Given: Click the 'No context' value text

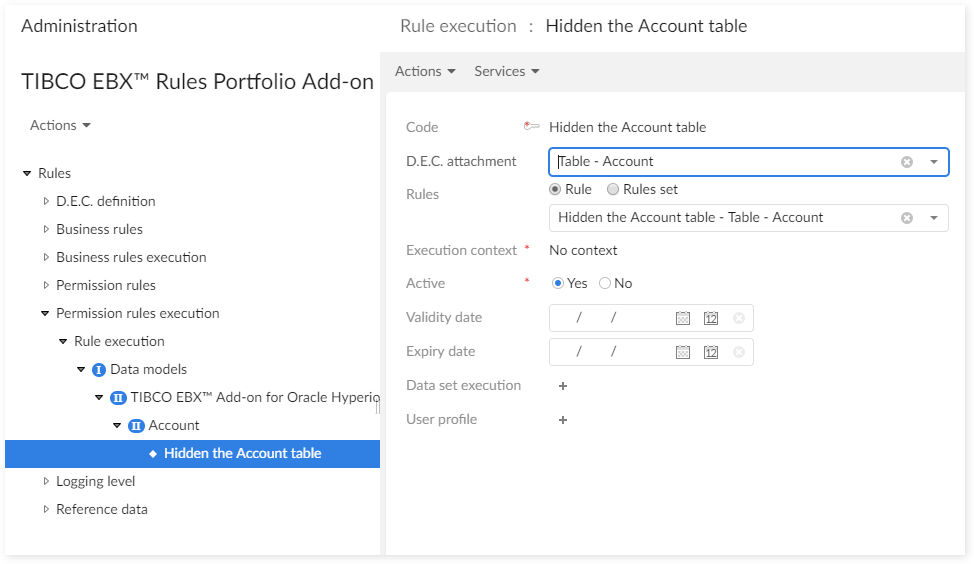Looking at the screenshot, I should pyautogui.click(x=583, y=250).
